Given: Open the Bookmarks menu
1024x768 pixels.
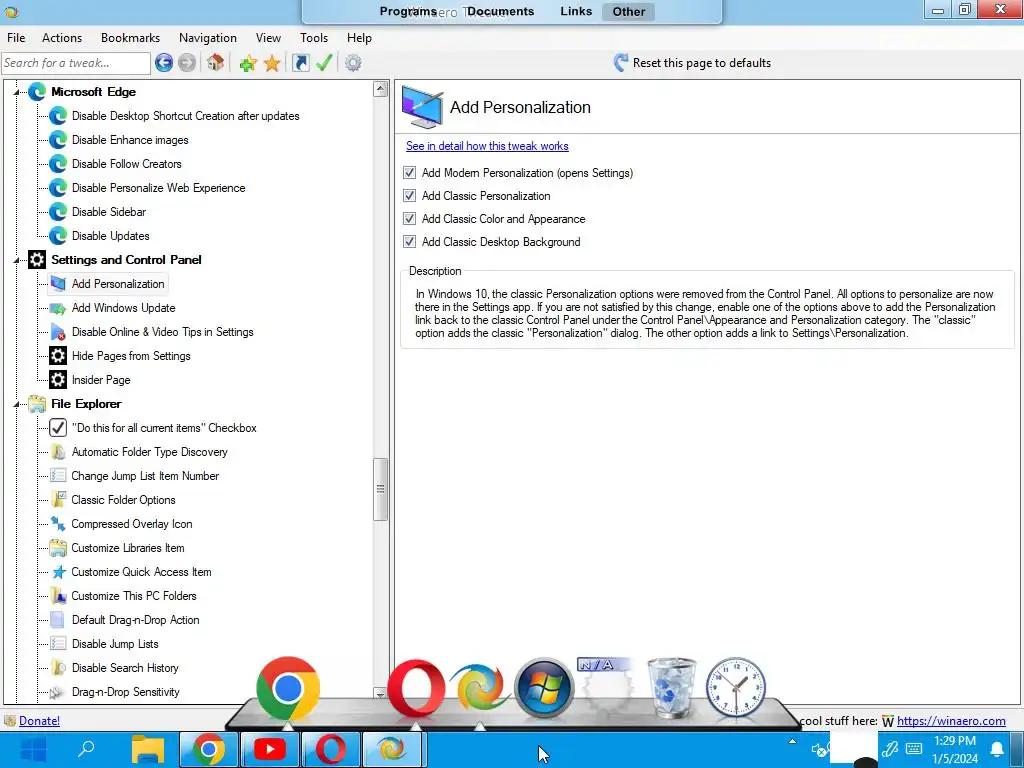Looking at the screenshot, I should (130, 38).
